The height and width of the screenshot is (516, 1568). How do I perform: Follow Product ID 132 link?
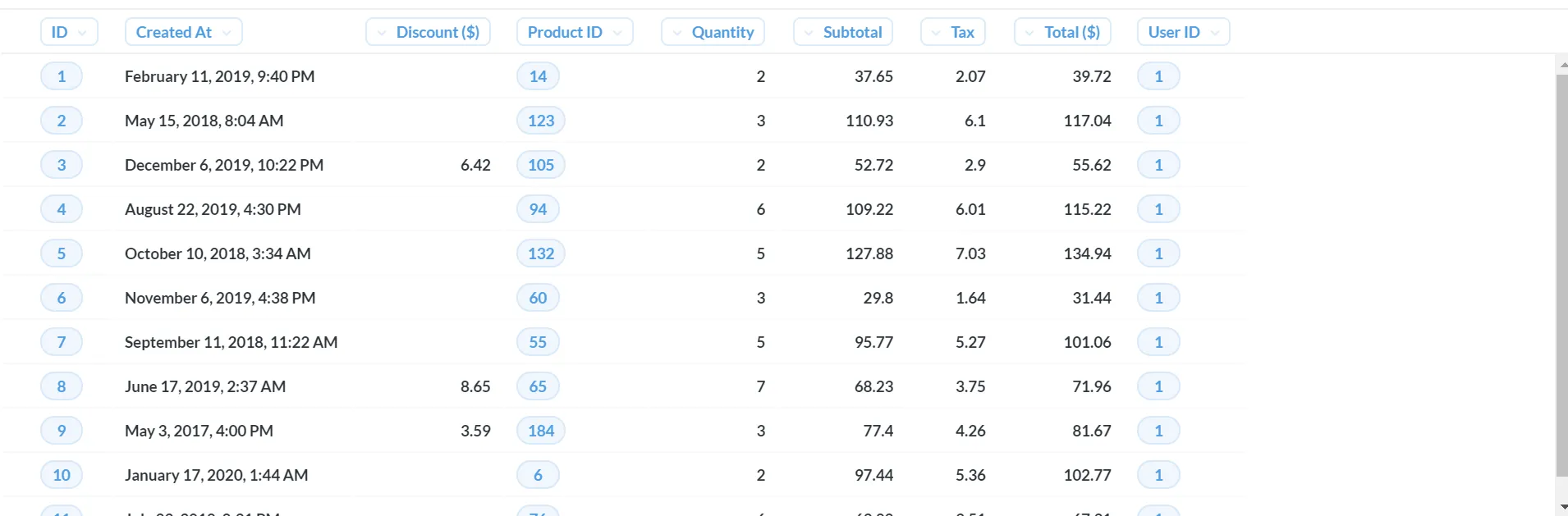[541, 253]
